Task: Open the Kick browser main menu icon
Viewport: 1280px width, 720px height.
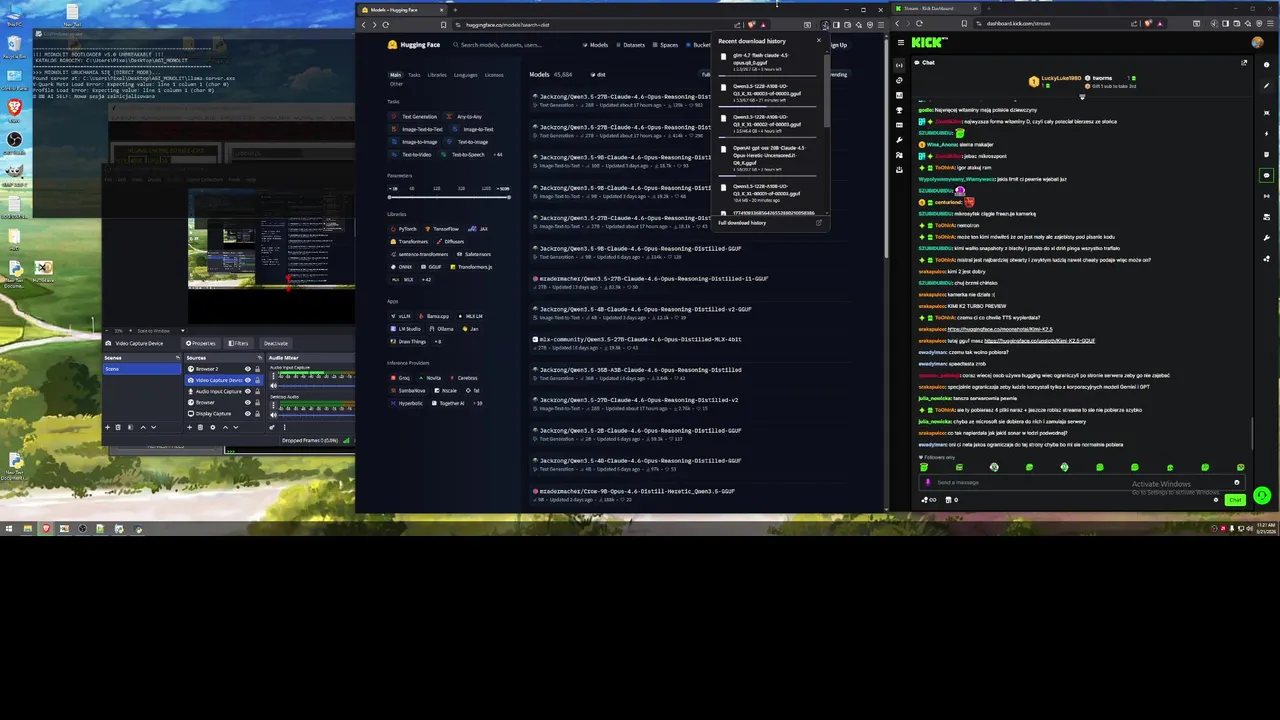Action: pos(1270,23)
